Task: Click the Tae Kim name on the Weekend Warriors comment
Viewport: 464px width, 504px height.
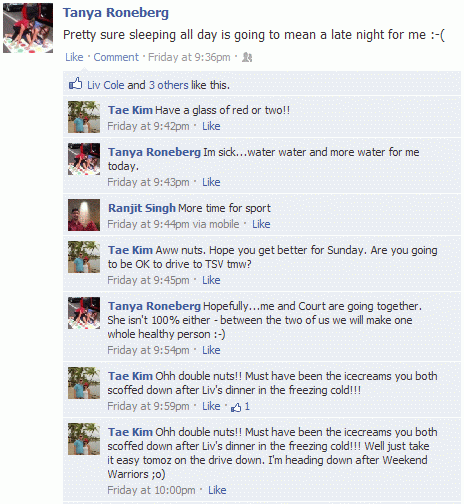Action: (130, 432)
